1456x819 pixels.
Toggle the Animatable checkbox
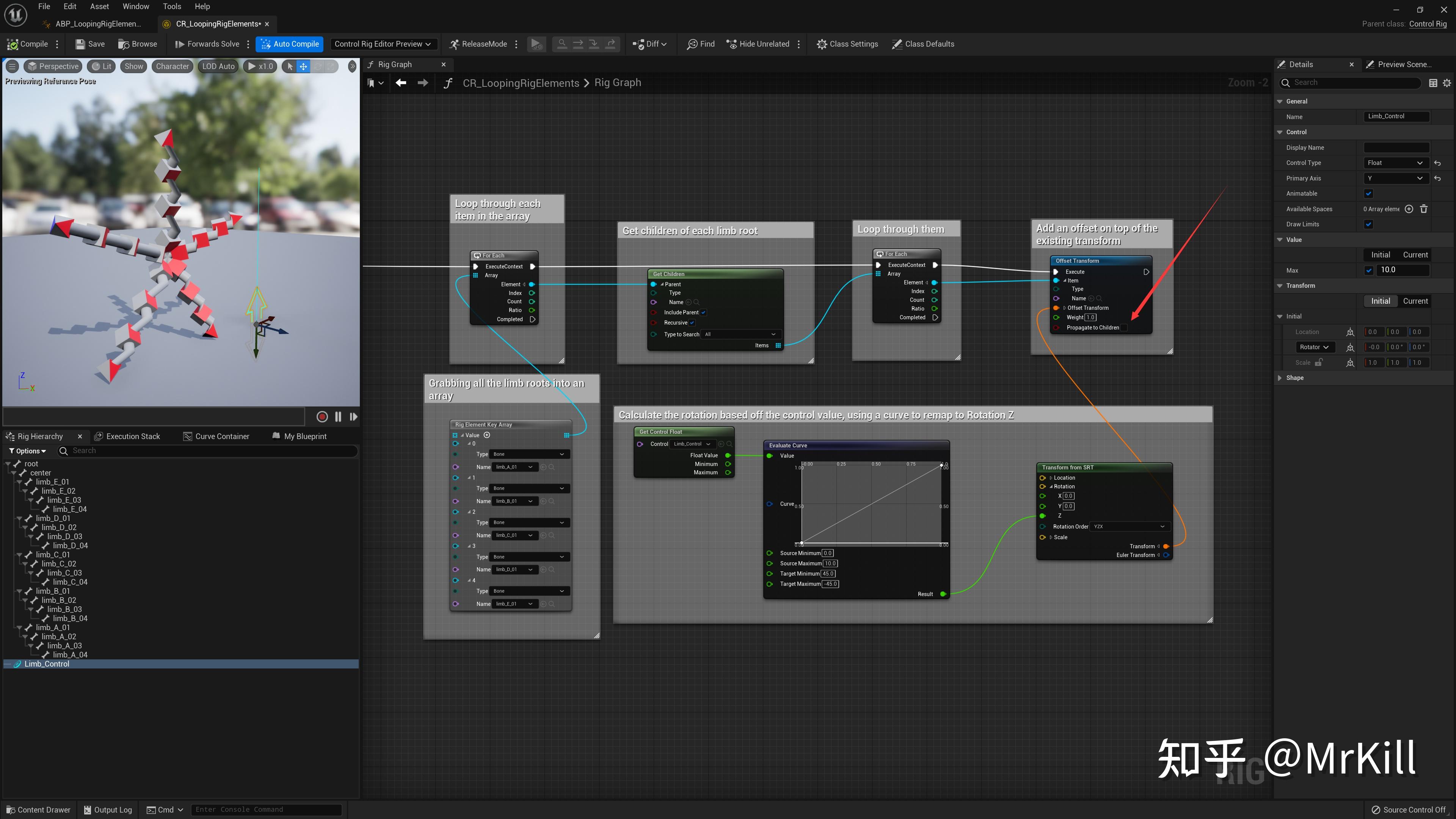click(1368, 193)
